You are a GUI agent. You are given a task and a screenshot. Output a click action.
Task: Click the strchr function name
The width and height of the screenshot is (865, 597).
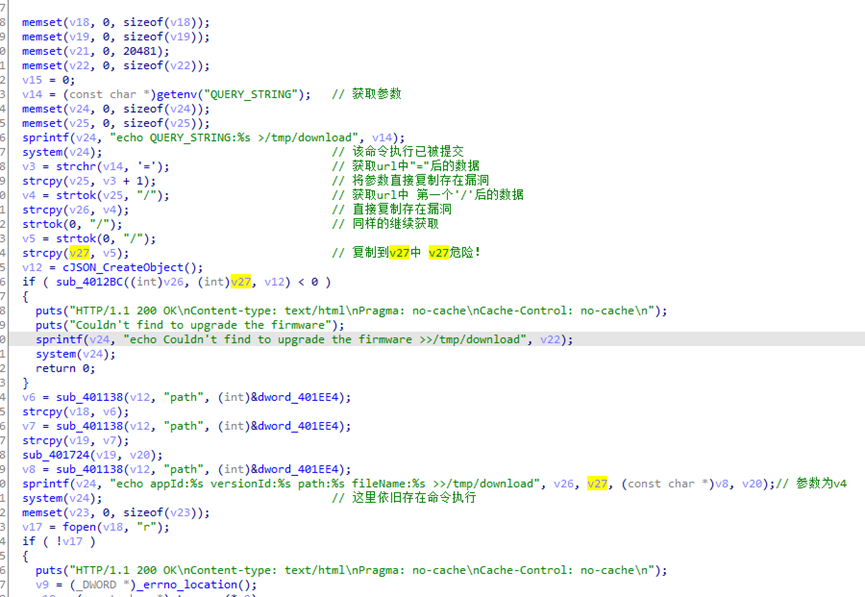[x=76, y=167]
